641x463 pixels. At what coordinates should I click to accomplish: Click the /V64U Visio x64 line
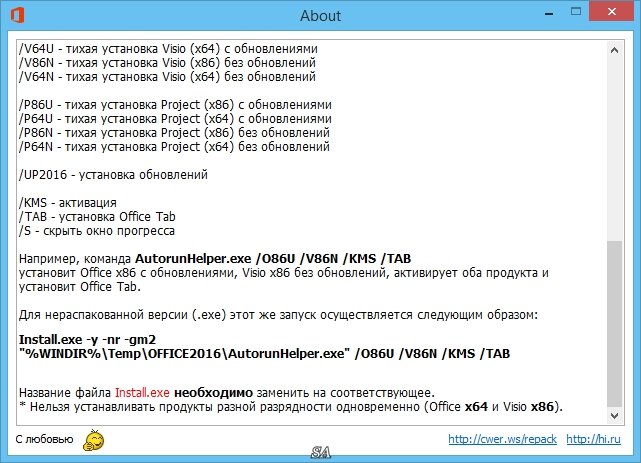point(168,49)
